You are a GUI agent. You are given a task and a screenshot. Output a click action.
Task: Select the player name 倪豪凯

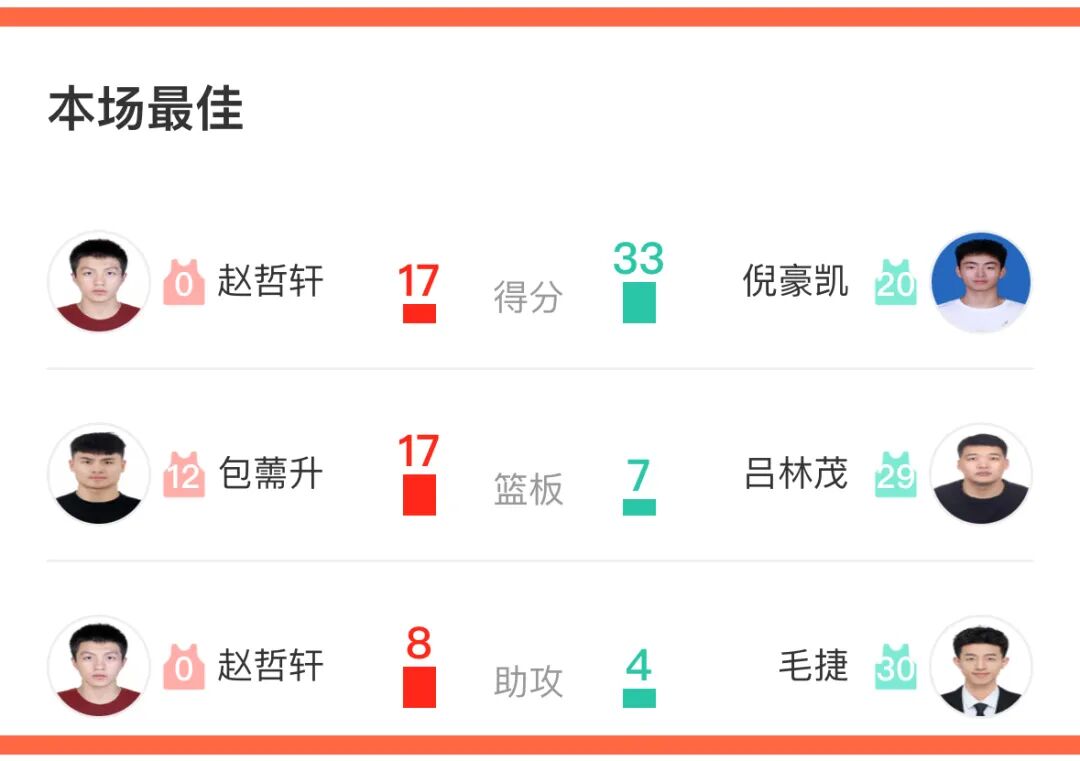click(795, 282)
